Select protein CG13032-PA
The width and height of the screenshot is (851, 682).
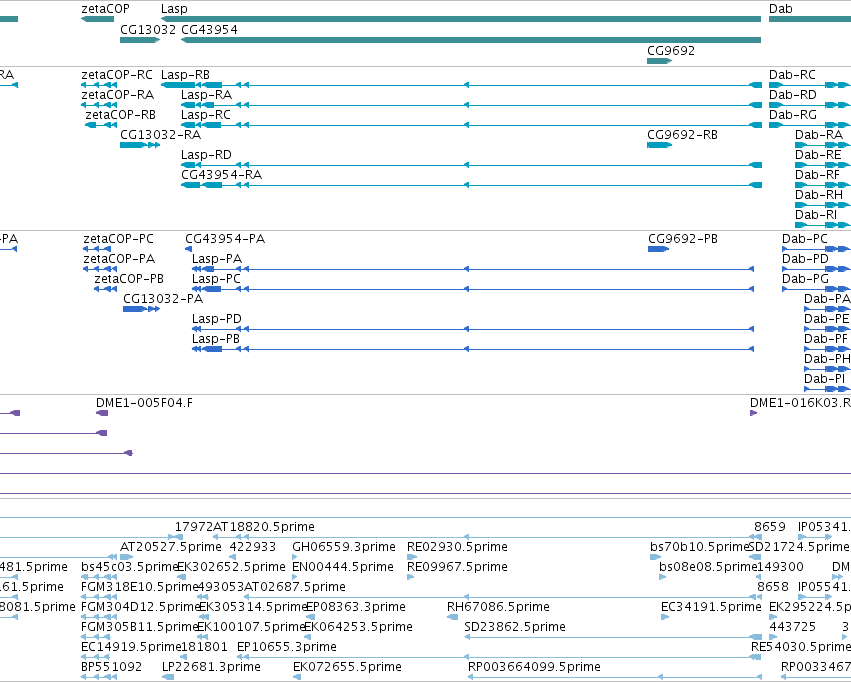tap(163, 299)
